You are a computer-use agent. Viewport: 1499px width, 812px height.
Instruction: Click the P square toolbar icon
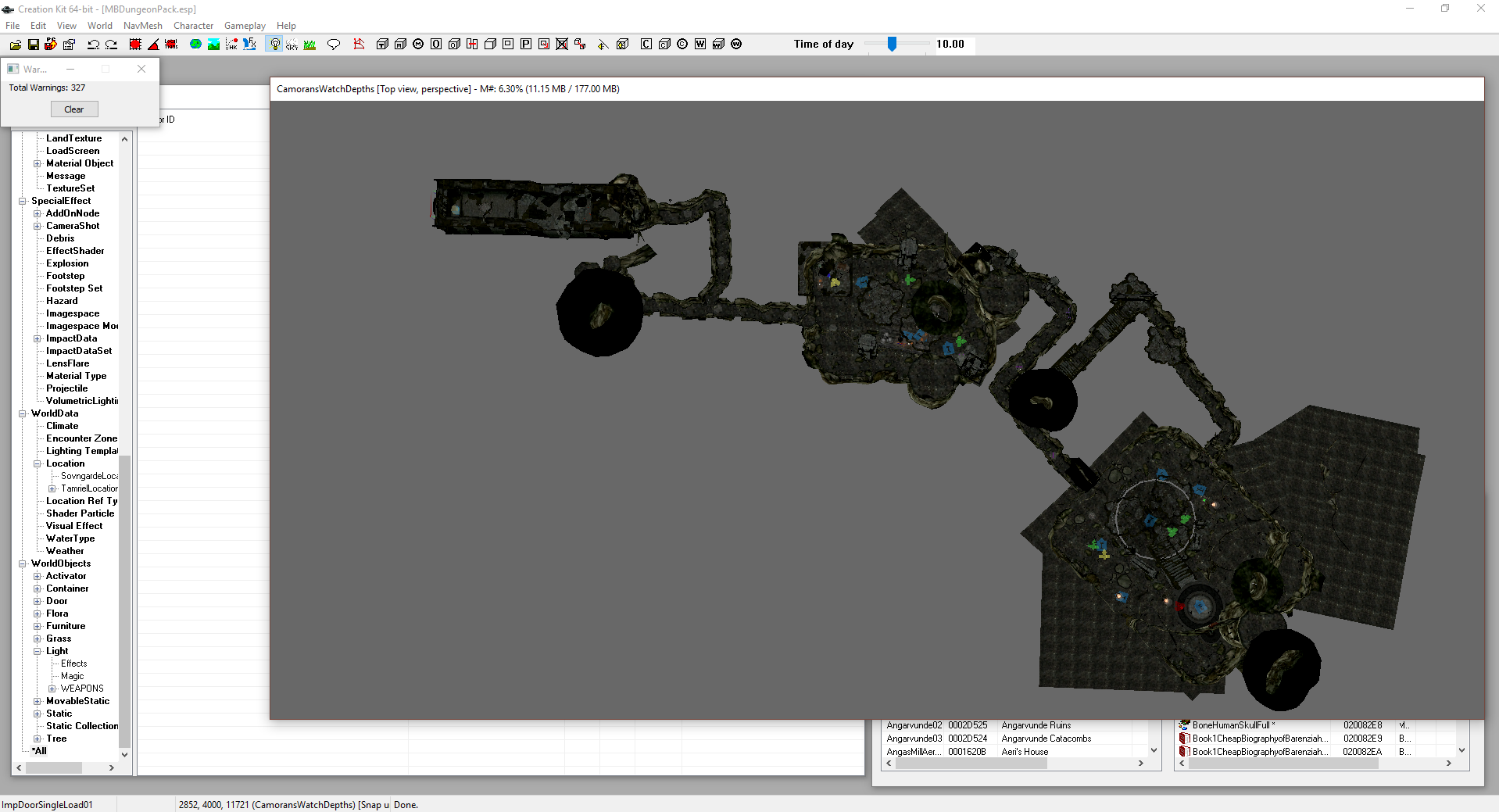pos(526,45)
